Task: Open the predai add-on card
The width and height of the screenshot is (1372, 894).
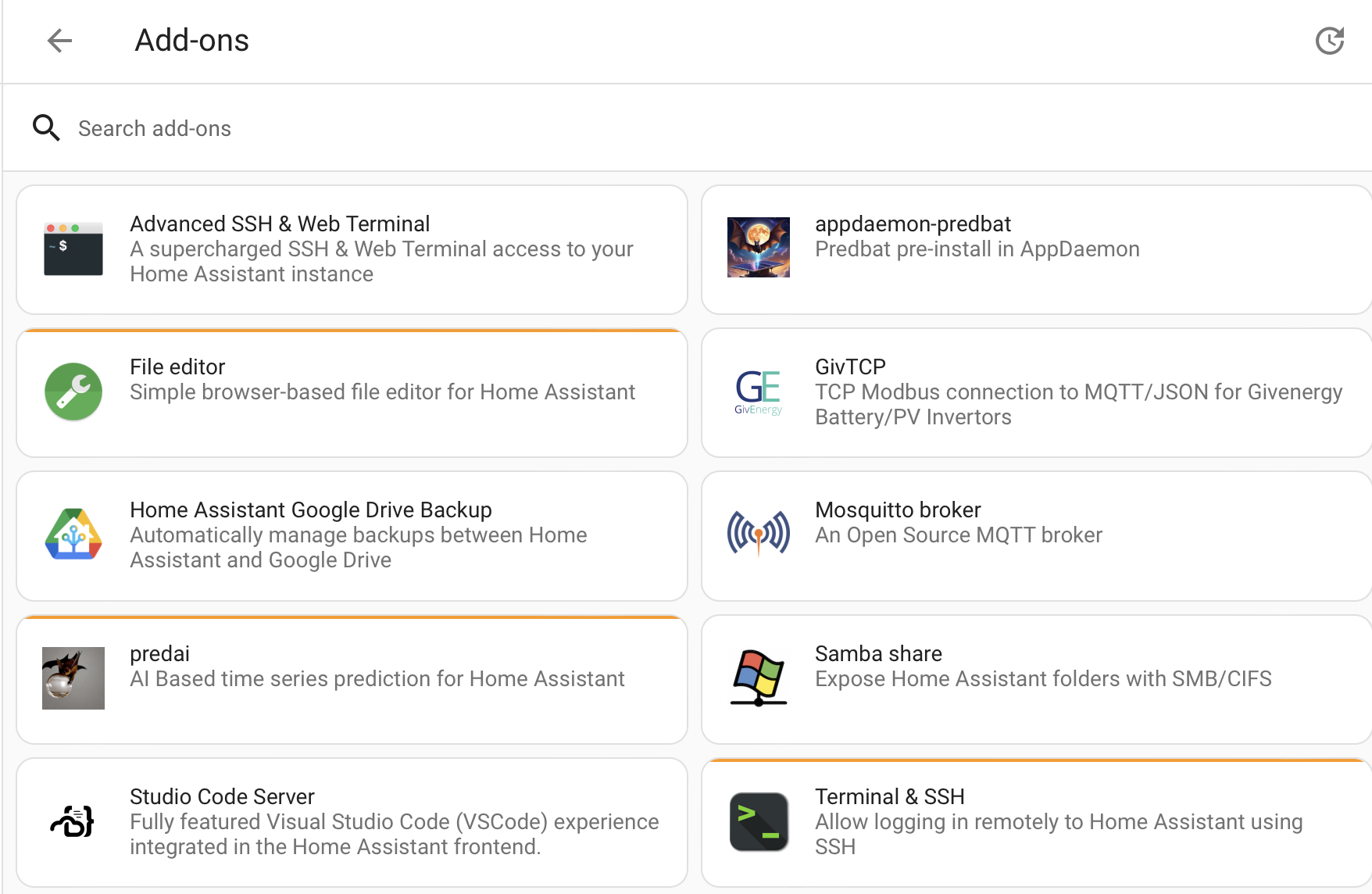Action: coord(352,680)
